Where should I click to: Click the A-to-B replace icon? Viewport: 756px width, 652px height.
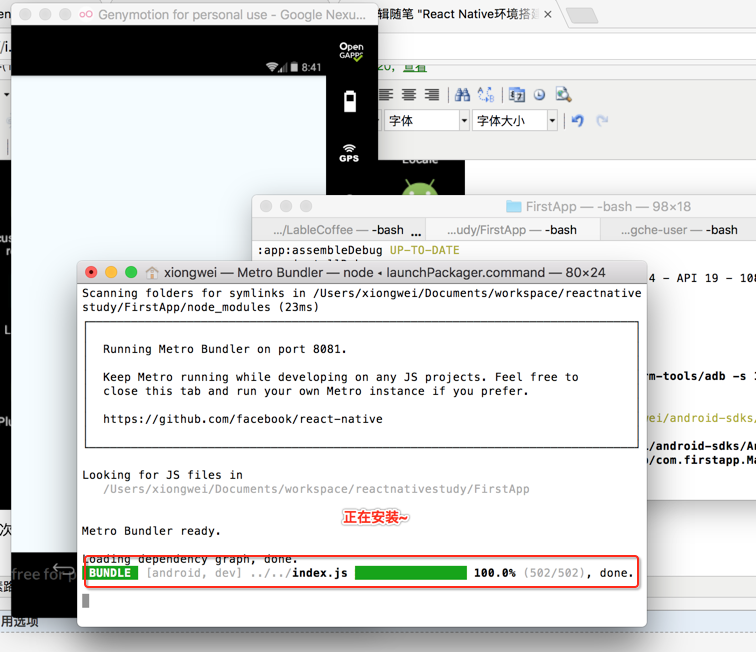click(486, 95)
